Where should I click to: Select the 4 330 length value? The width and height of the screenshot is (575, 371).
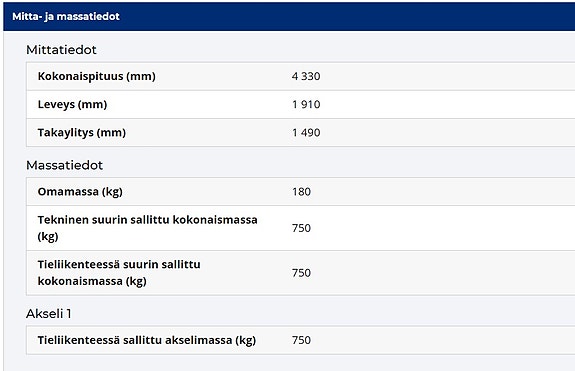coord(306,76)
